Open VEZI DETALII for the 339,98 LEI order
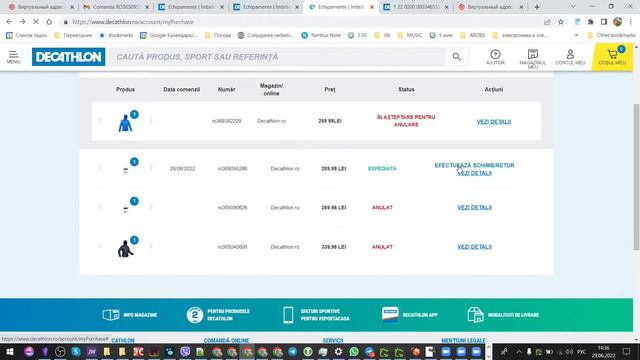Screen dimensions: 640x360 tap(474, 247)
